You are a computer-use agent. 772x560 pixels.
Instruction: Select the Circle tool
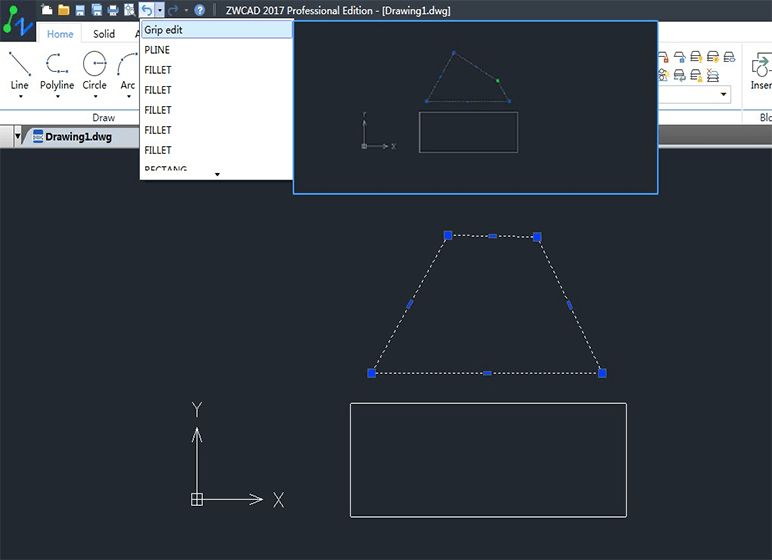[95, 70]
